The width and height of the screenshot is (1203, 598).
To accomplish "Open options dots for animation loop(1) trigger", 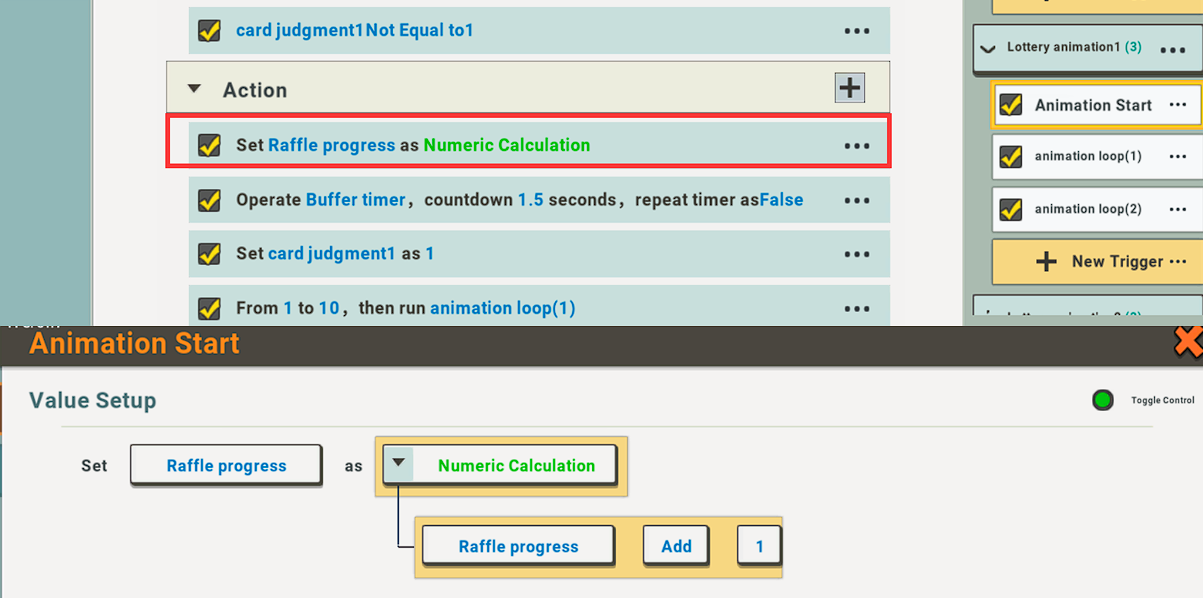I will tap(1178, 157).
